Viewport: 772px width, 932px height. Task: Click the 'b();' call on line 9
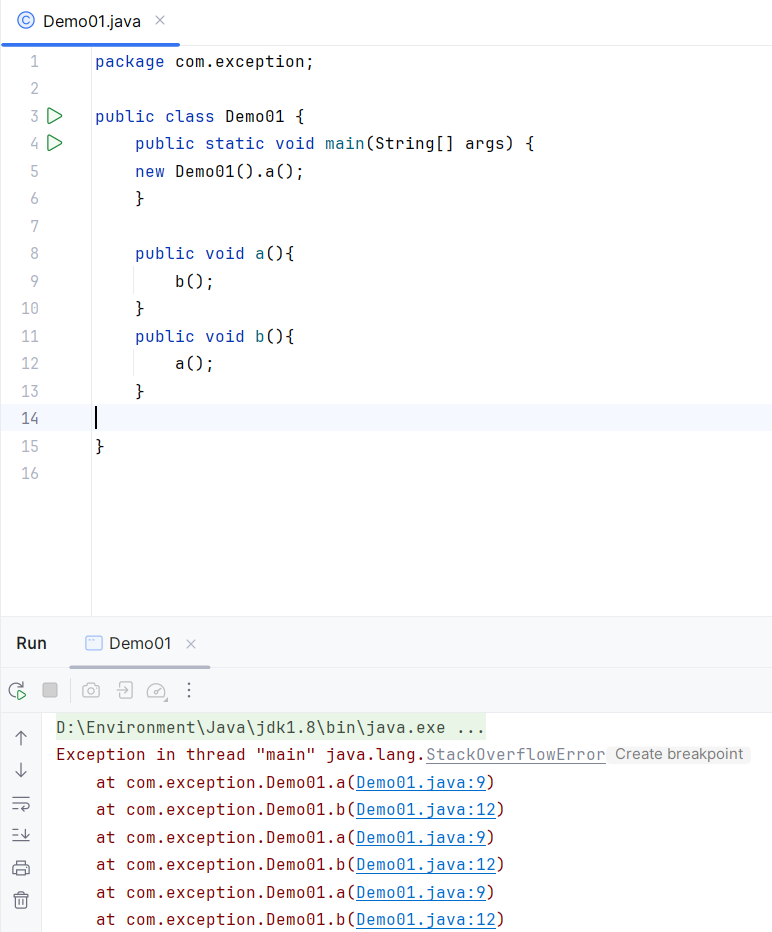(x=194, y=281)
